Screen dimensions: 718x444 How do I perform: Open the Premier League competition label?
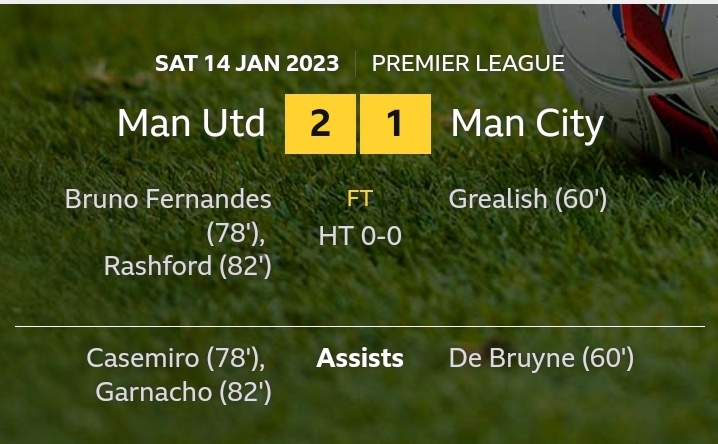pyautogui.click(x=468, y=64)
